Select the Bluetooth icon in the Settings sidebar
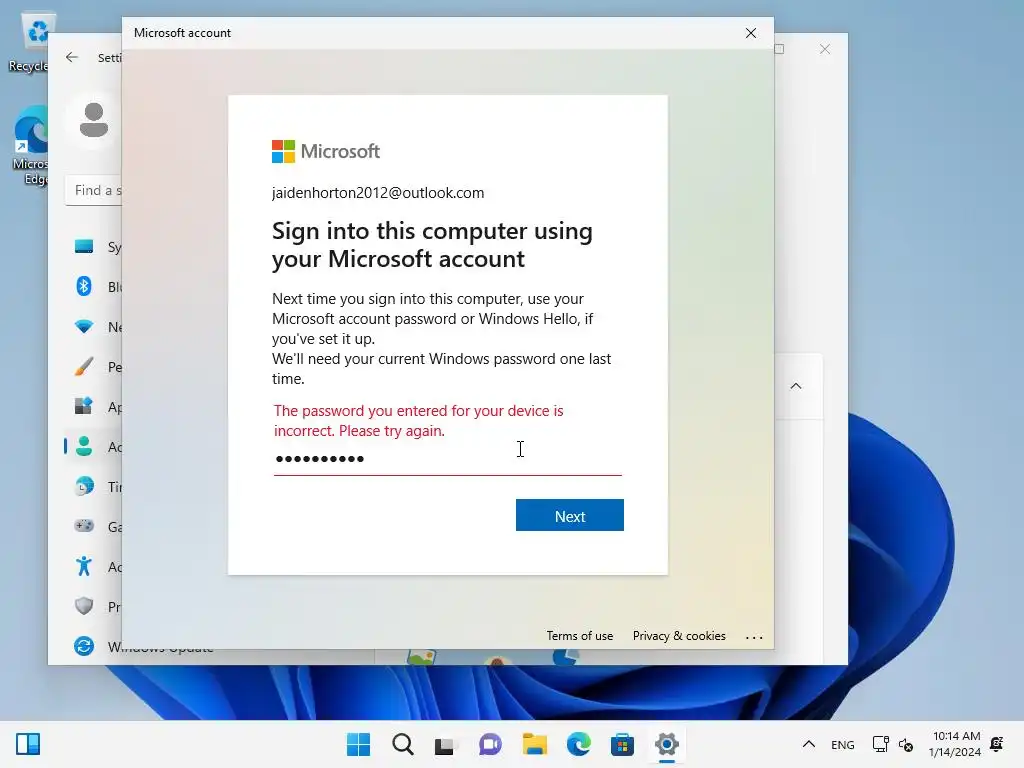Screen dimensions: 1024x768 point(84,286)
